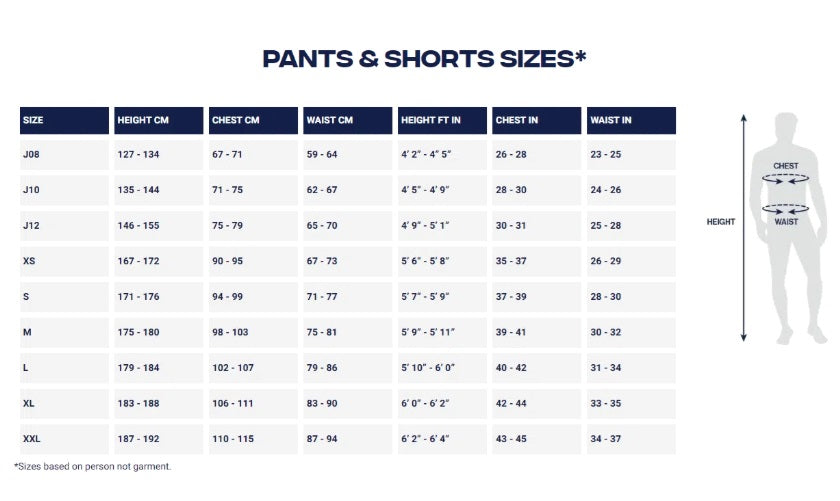Click the human body silhouette figure
This screenshot has width=840, height=501.
coord(788,228)
